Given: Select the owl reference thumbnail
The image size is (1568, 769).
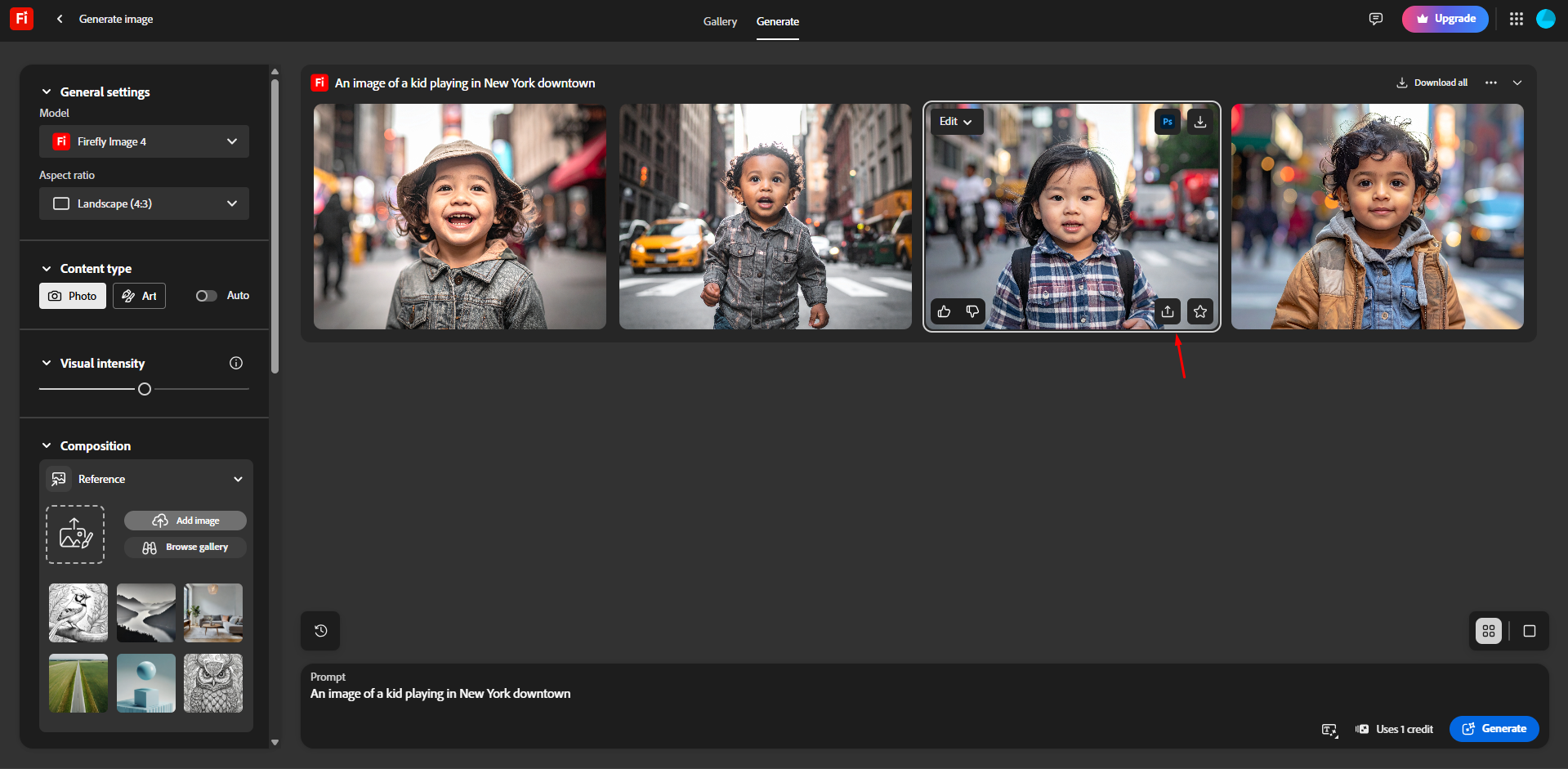Looking at the screenshot, I should pyautogui.click(x=212, y=682).
